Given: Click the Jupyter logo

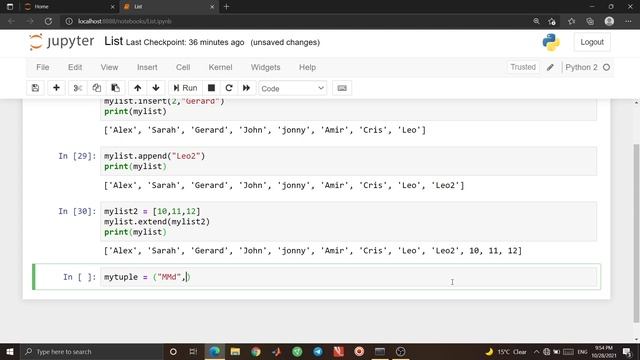Looking at the screenshot, I should pyautogui.click(x=62, y=42).
